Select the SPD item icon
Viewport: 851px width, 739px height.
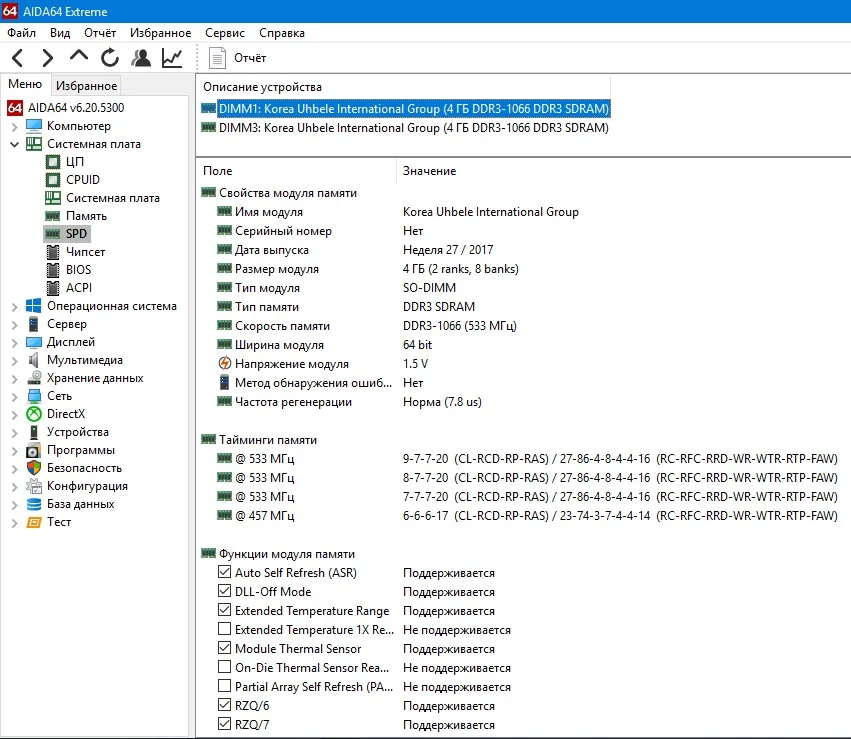point(53,234)
